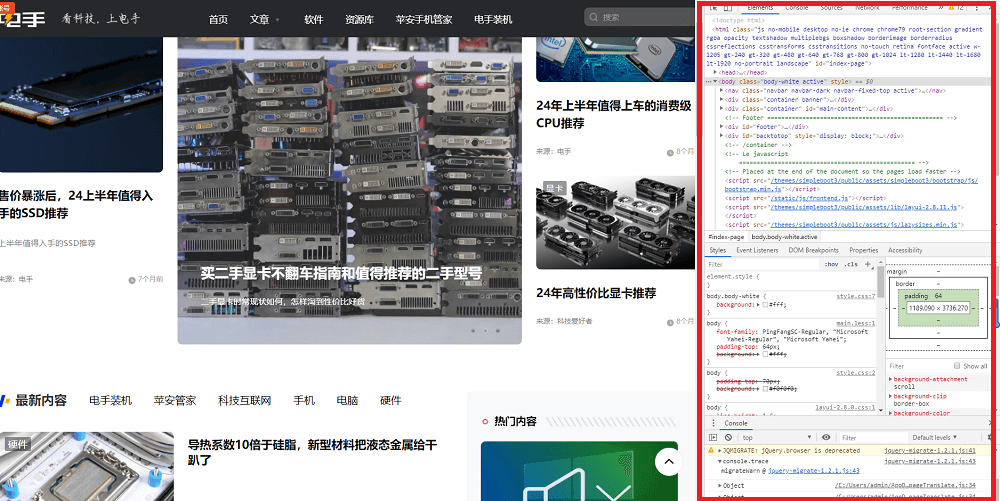Click the inspect element picker icon in DevTools
Screen dimensions: 1000x501
[712, 7]
